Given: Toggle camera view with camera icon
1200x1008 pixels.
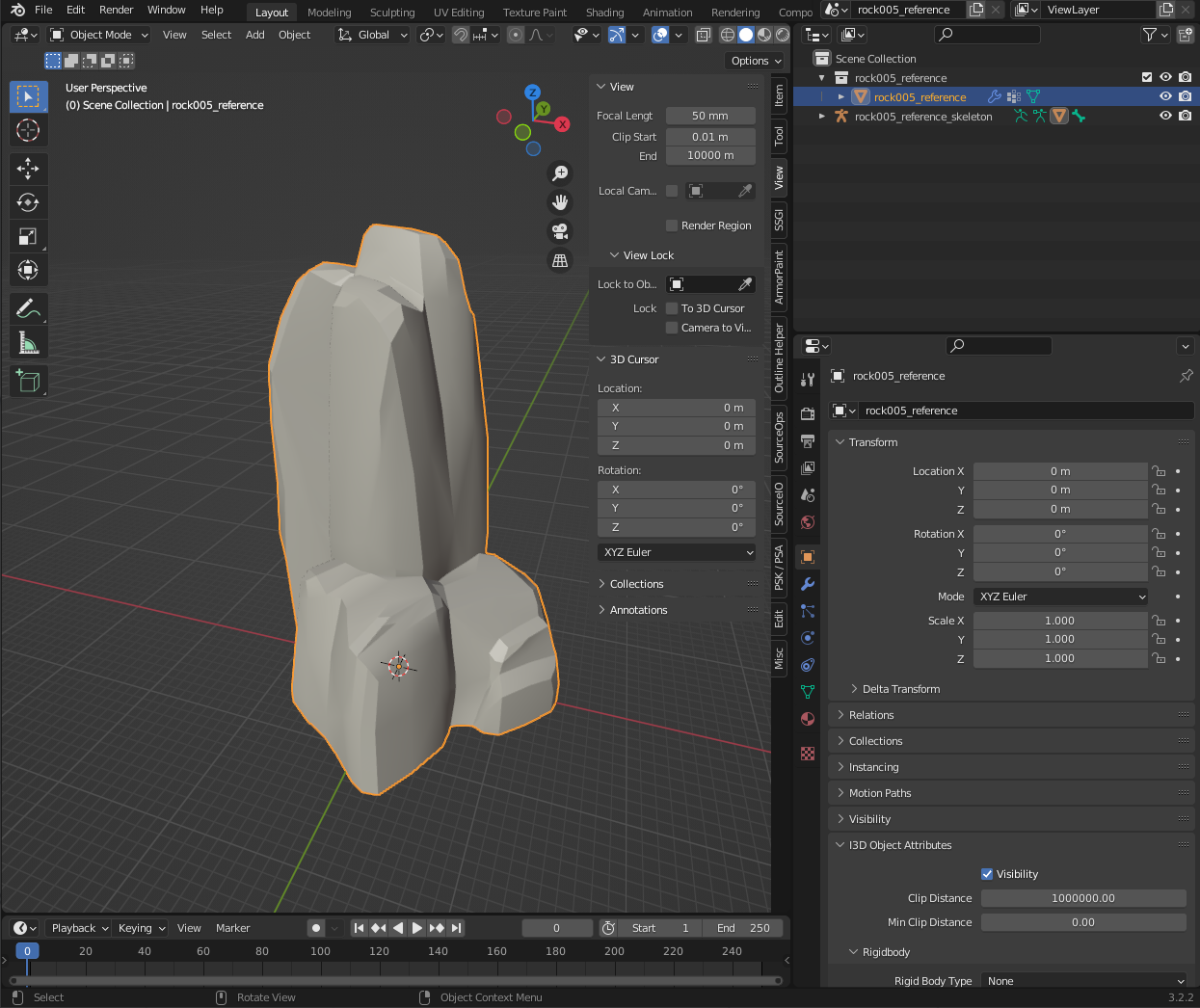Looking at the screenshot, I should [x=560, y=231].
